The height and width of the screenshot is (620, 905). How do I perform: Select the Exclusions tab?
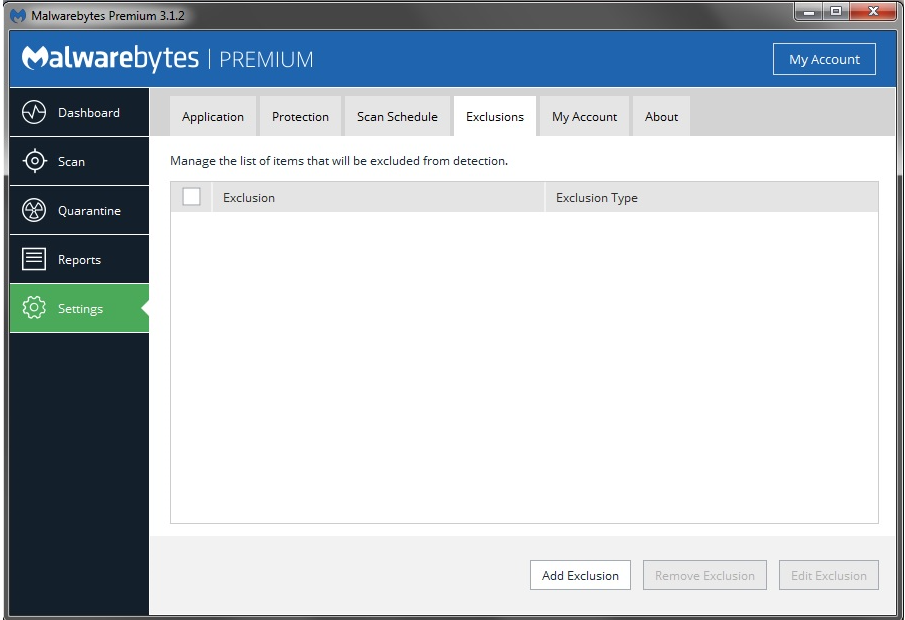click(x=494, y=117)
